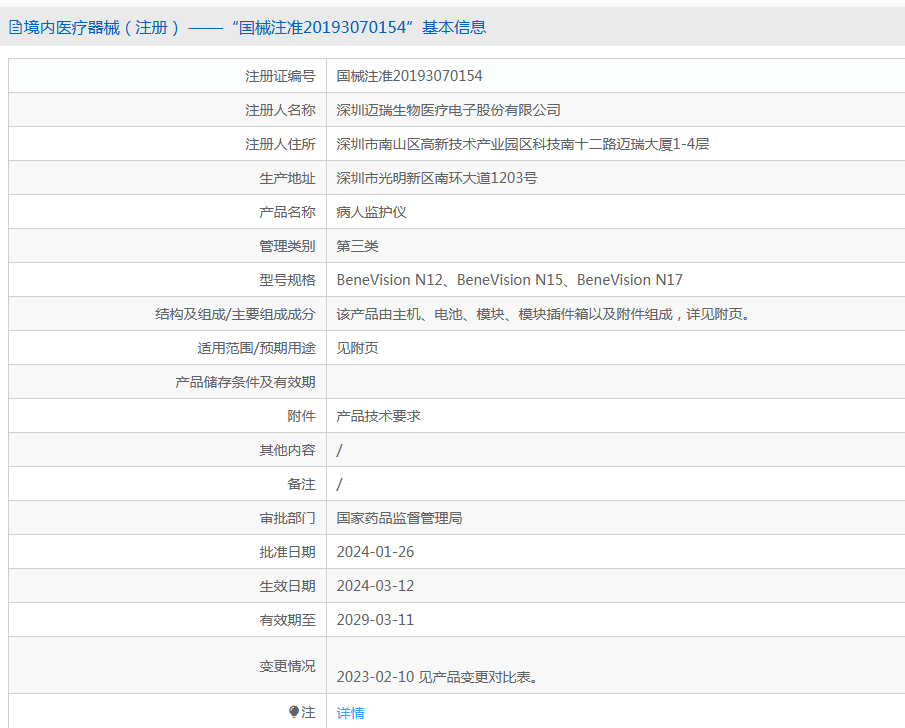Image resolution: width=905 pixels, height=728 pixels.
Task: Open the 详情 link in the 注 row
Action: 350,712
